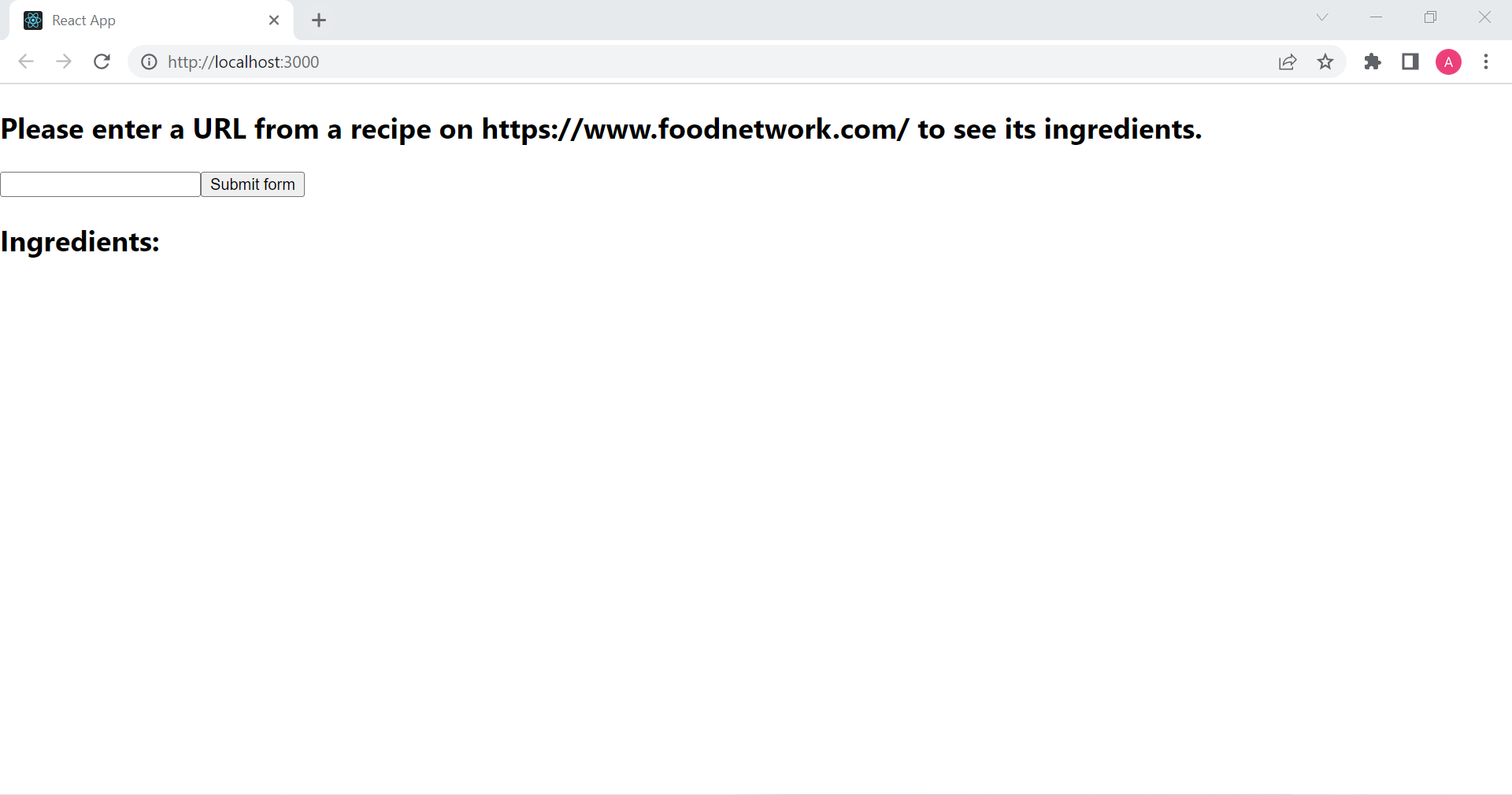Reload the localhost page
This screenshot has height=795, width=1512.
102,61
